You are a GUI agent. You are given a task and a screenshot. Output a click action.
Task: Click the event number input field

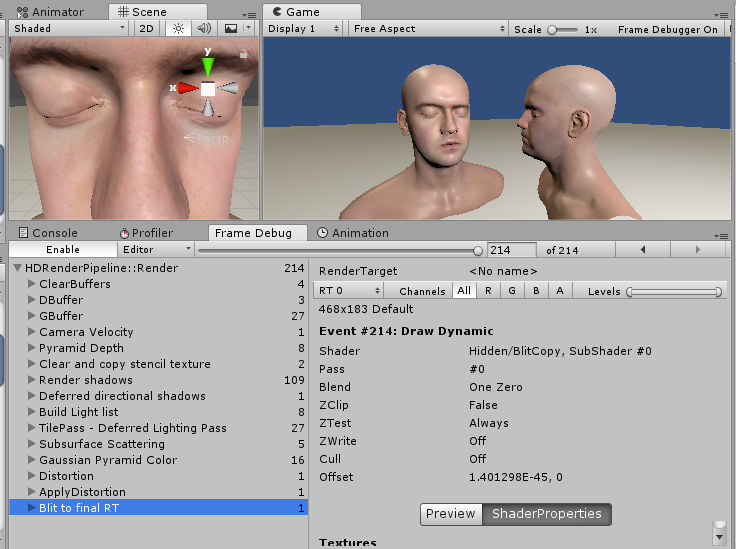(x=512, y=250)
